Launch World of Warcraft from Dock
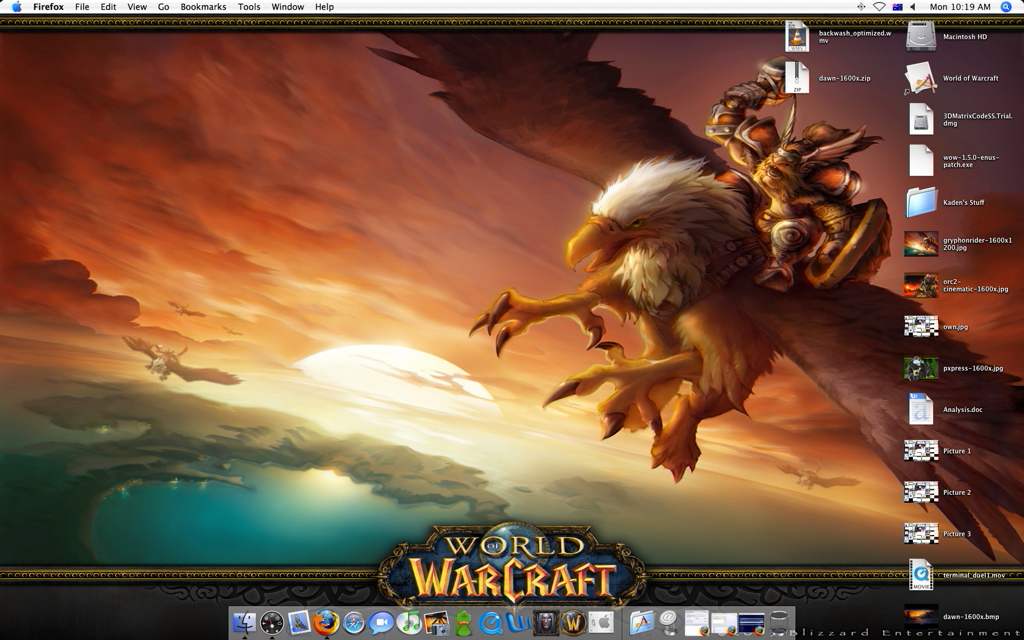This screenshot has width=1024, height=640. pos(573,622)
